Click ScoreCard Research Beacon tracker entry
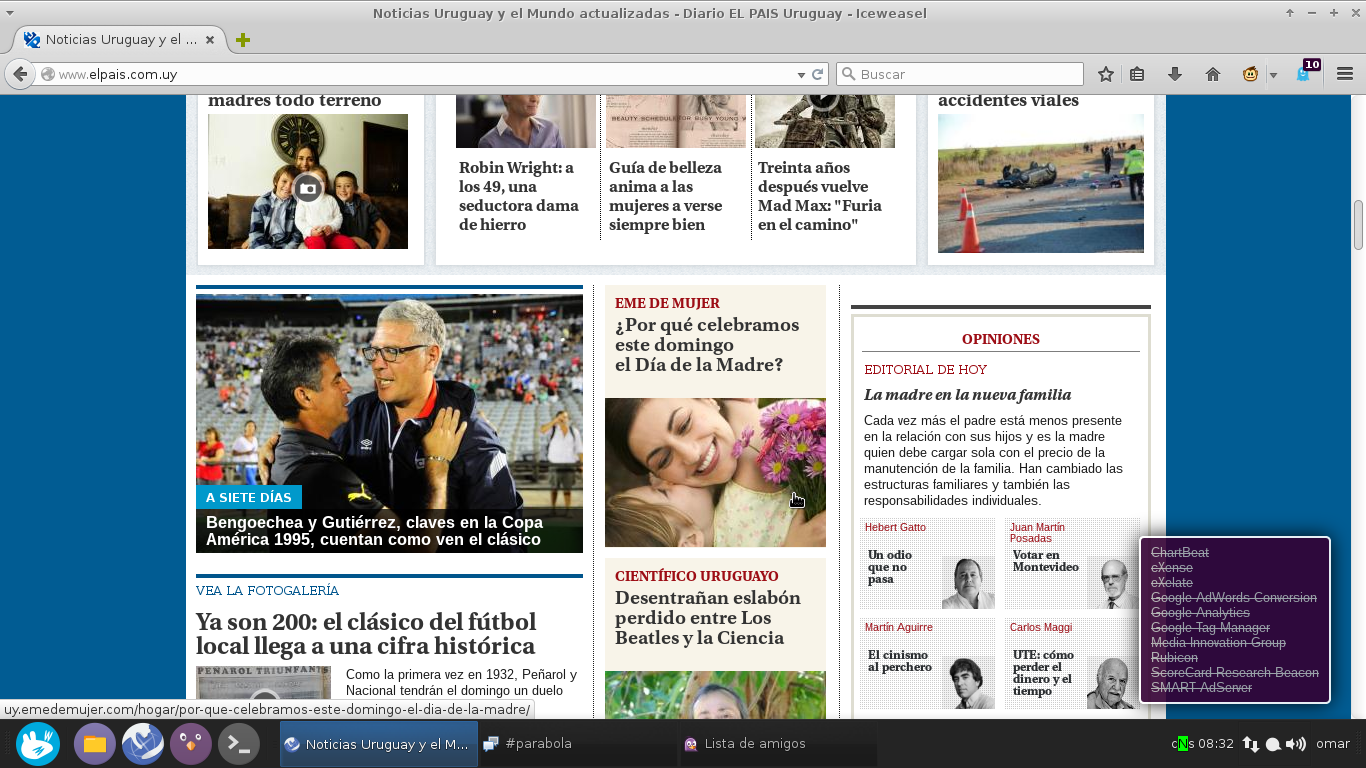 tap(1235, 672)
